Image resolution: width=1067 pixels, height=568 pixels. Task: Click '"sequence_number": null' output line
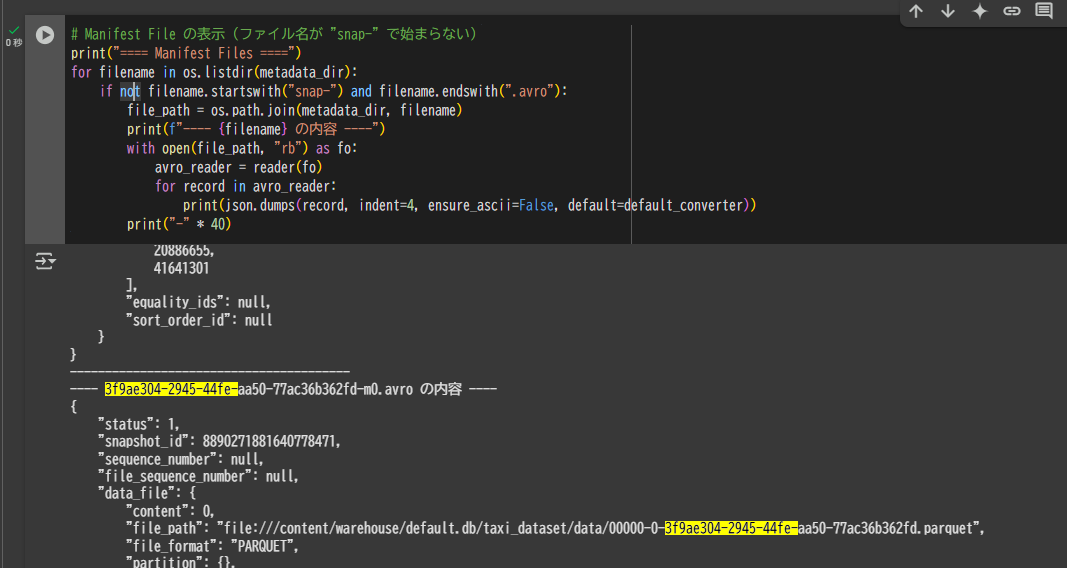click(180, 459)
